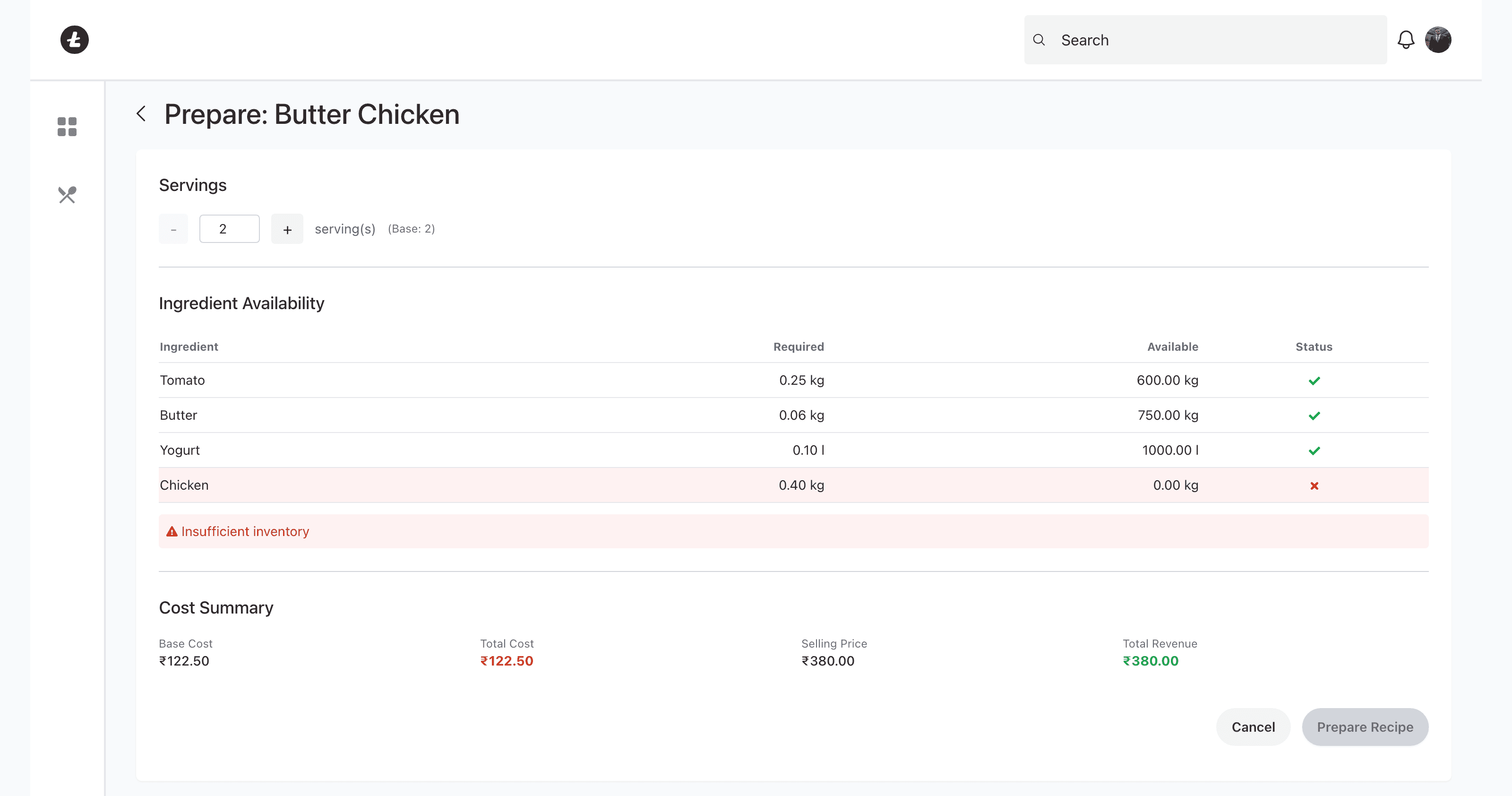This screenshot has height=796, width=1512.
Task: Click the Prepare: Butter Chicken title
Action: [x=312, y=114]
